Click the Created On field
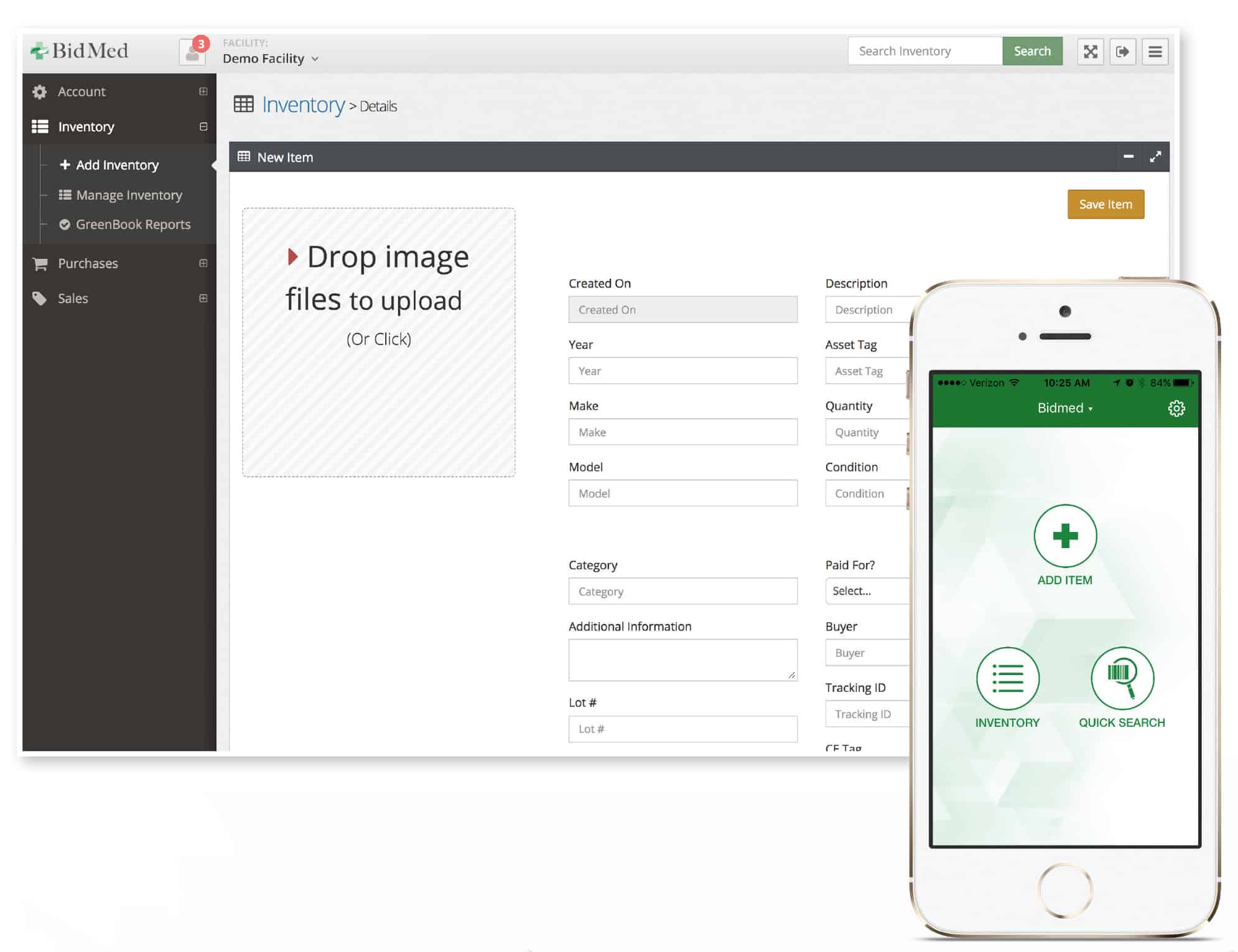This screenshot has width=1238, height=952. coord(682,309)
